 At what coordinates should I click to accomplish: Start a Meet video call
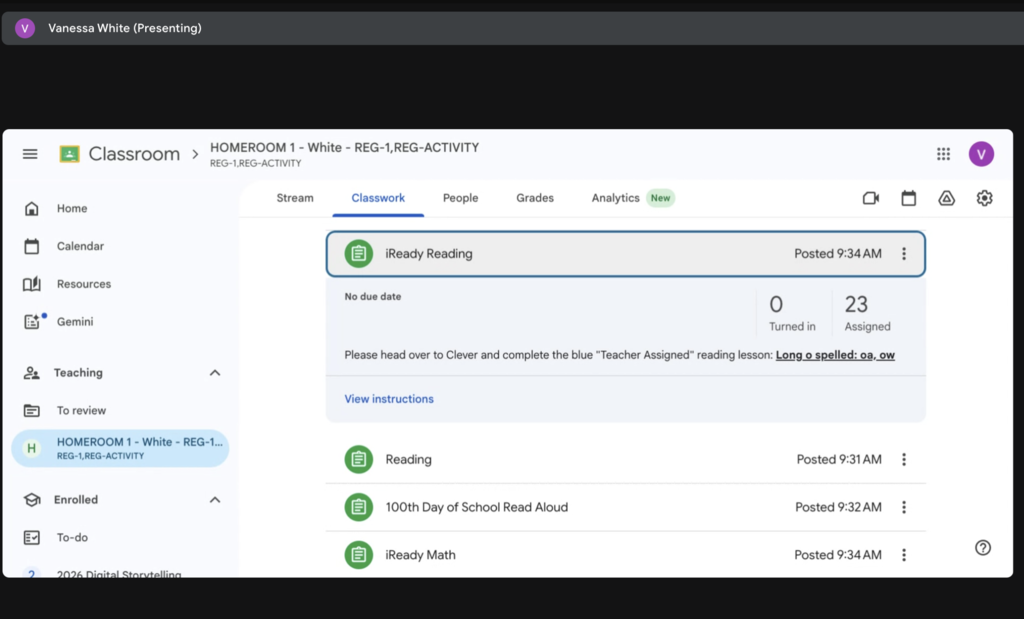[x=870, y=198]
